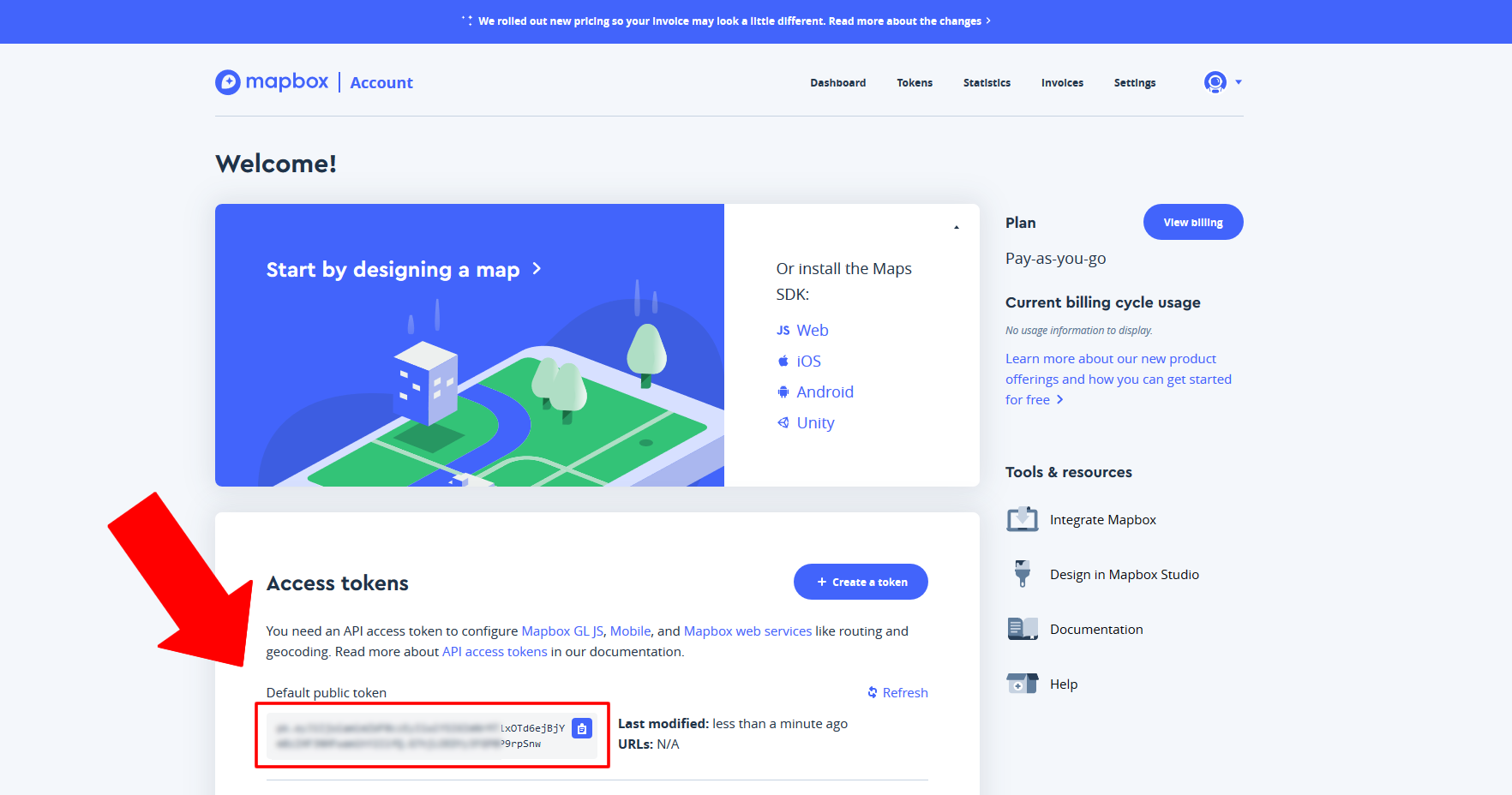Open Integrate Mapbox resource
1512x795 pixels.
click(1103, 519)
